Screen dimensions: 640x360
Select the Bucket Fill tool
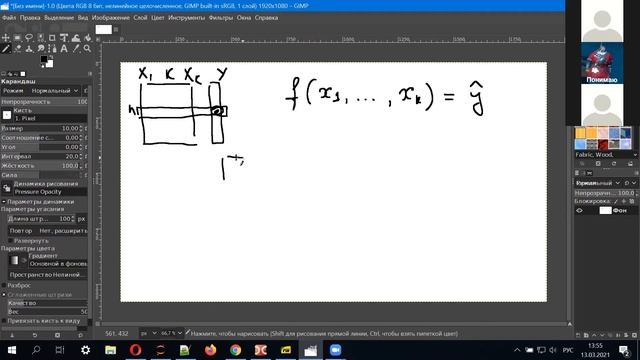click(x=87, y=38)
